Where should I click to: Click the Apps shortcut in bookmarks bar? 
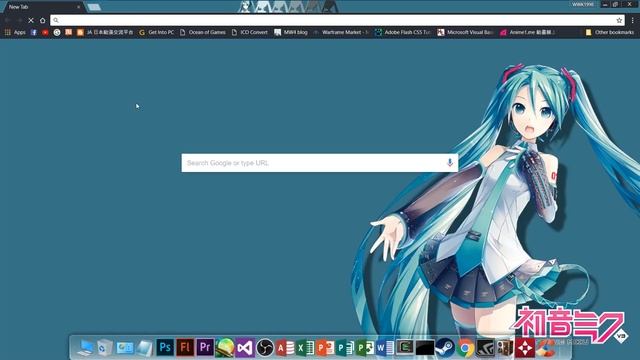coord(15,32)
